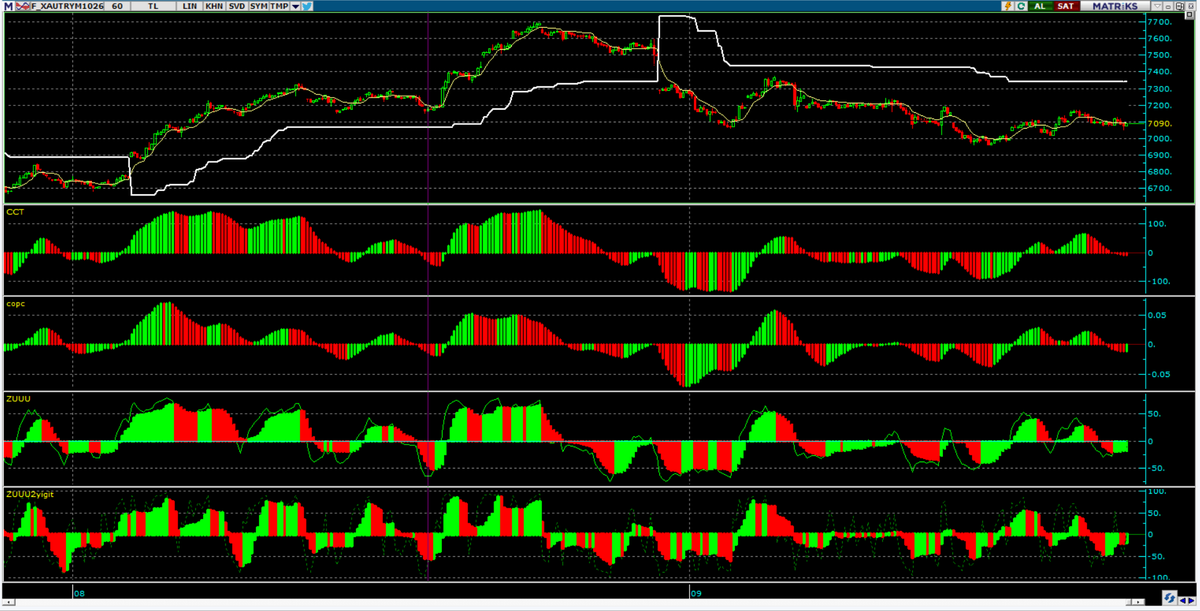Click the 7700 price axis label
Viewport: 1200px width, 611px height.
click(x=1160, y=21)
